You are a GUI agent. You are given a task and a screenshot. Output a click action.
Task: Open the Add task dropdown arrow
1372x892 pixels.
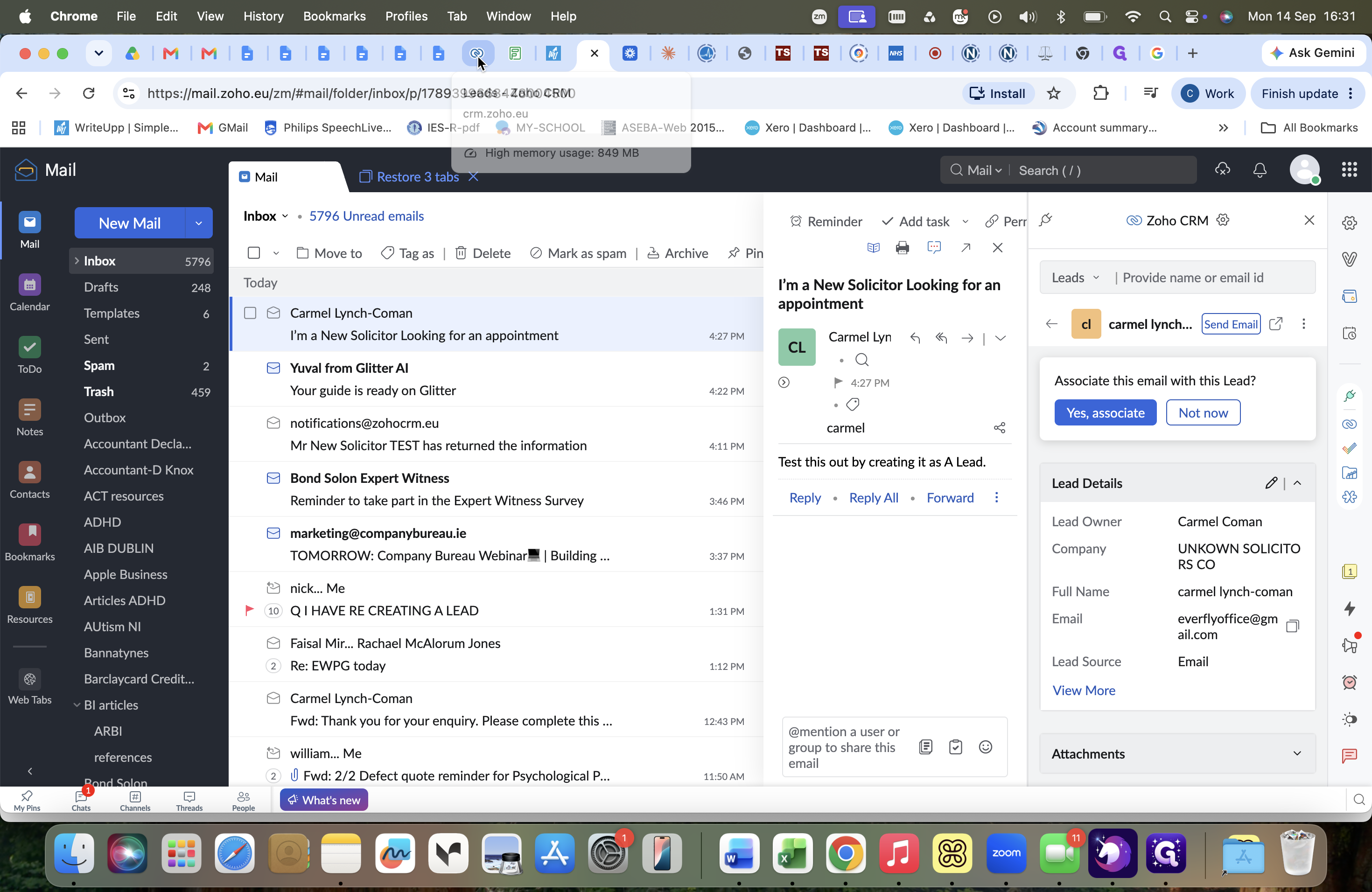(965, 221)
